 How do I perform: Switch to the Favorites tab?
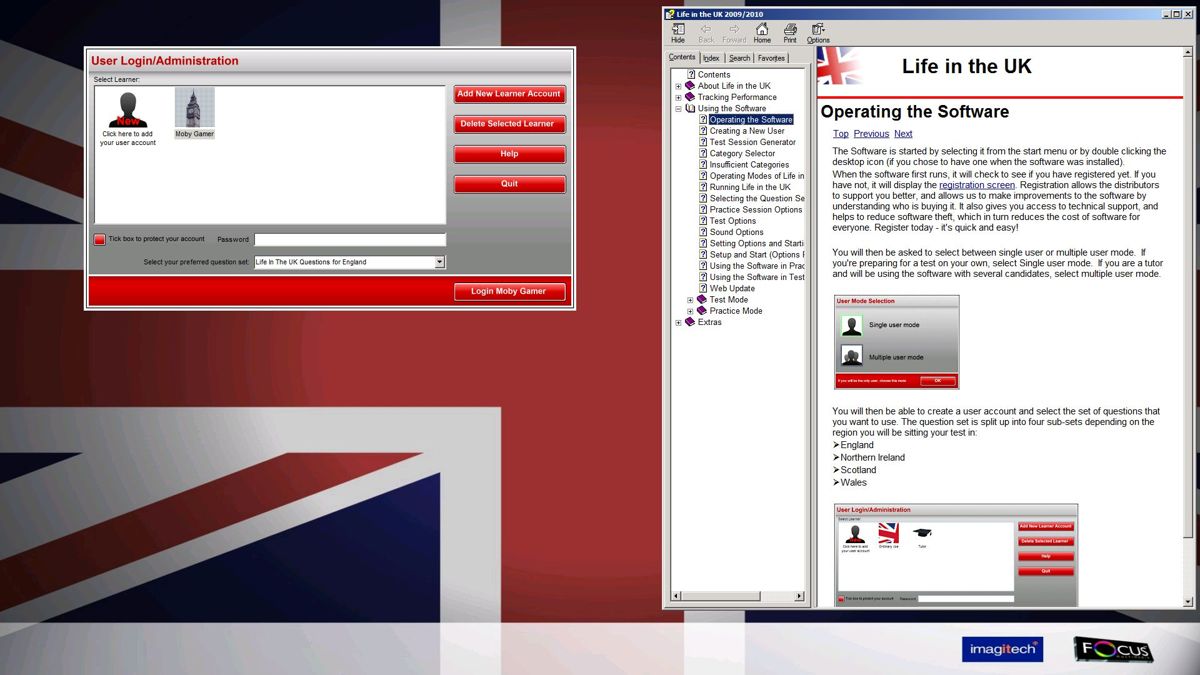tap(771, 58)
